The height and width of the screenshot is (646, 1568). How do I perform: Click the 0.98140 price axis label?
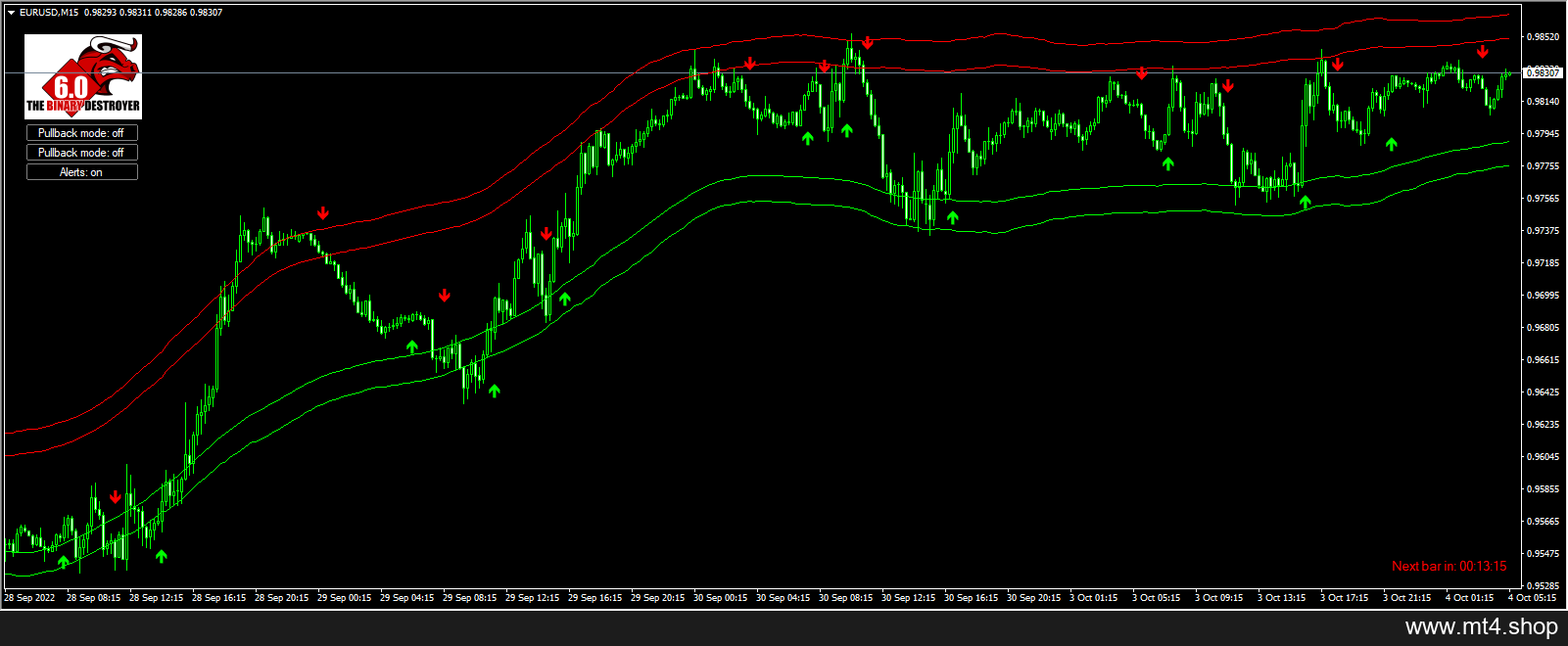point(1544,102)
